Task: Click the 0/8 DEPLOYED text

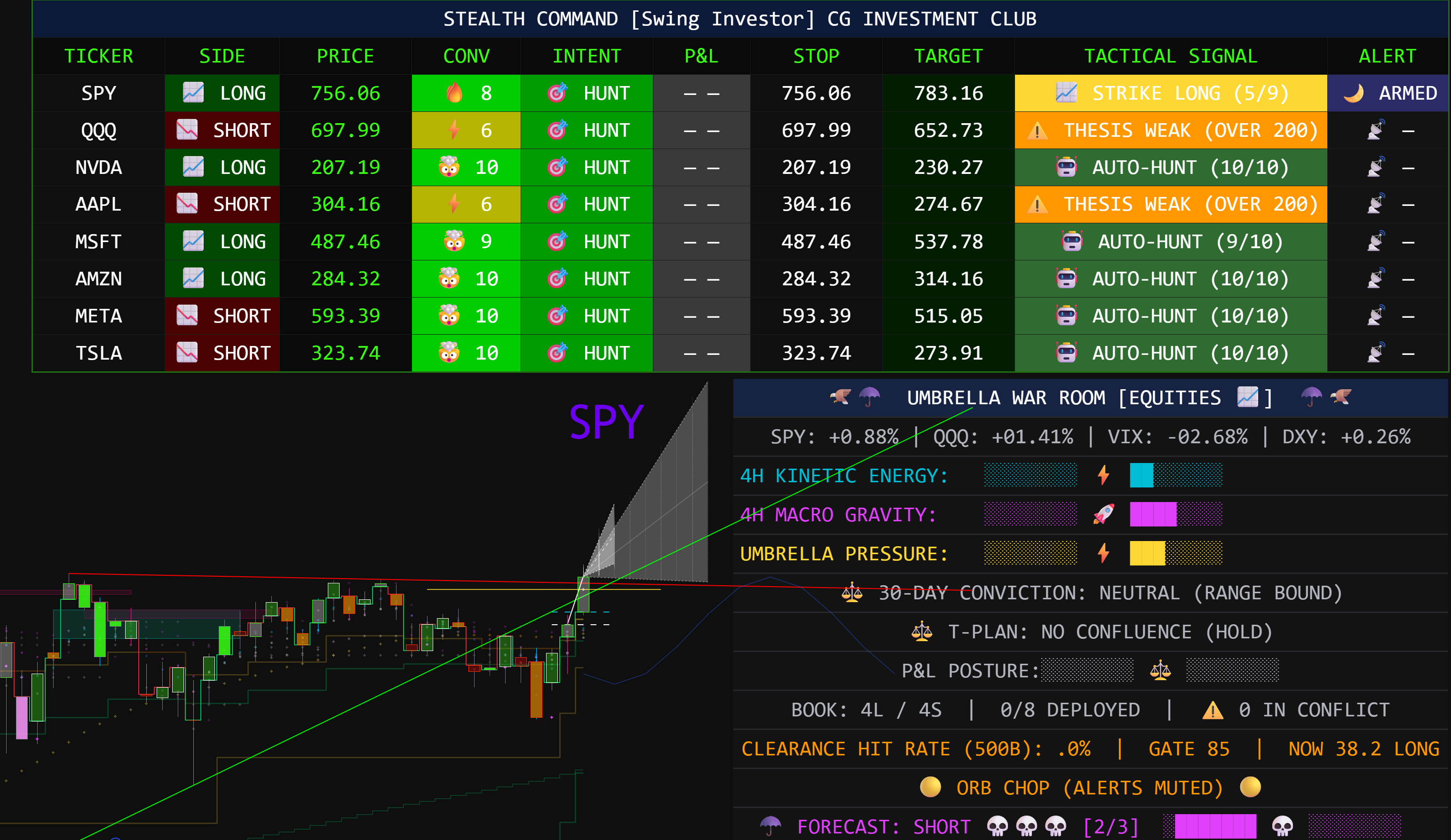Action: coord(1070,710)
